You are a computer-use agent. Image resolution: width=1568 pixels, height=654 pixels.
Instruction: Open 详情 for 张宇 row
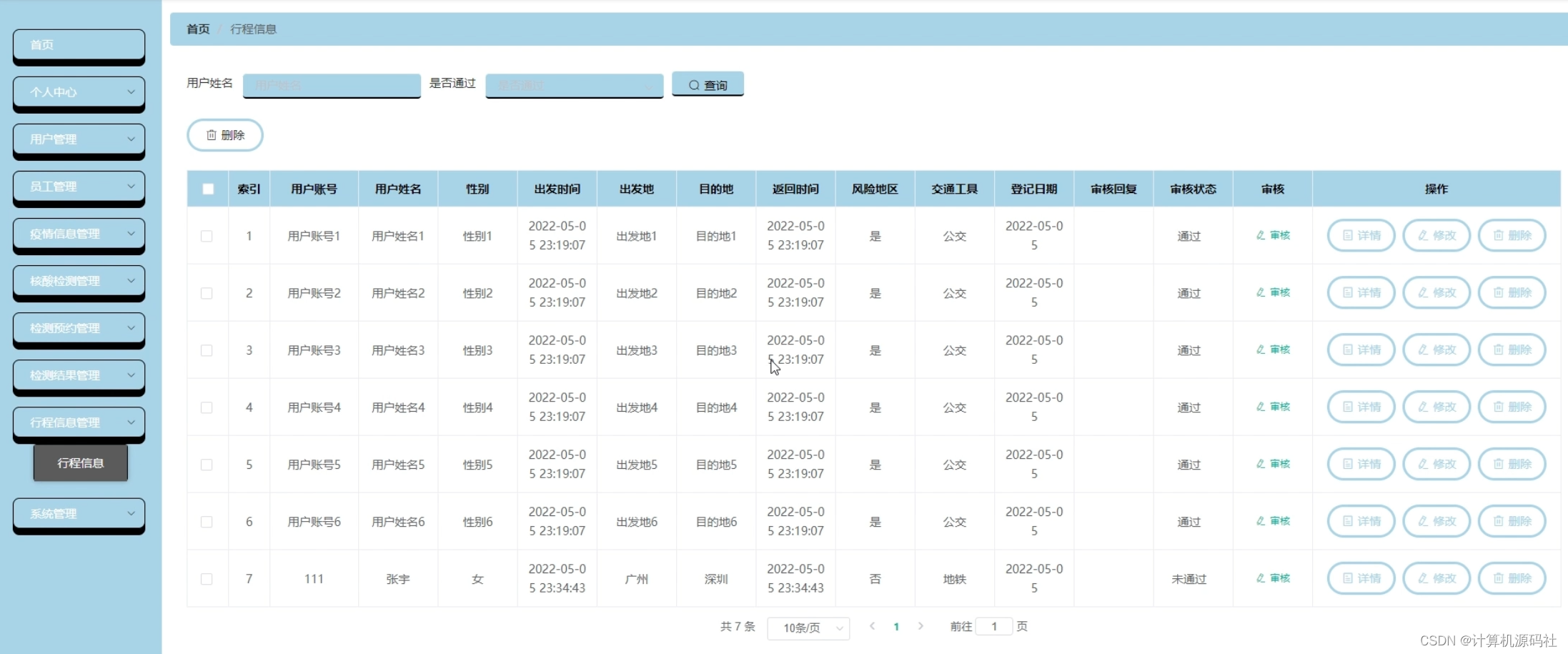click(1361, 578)
